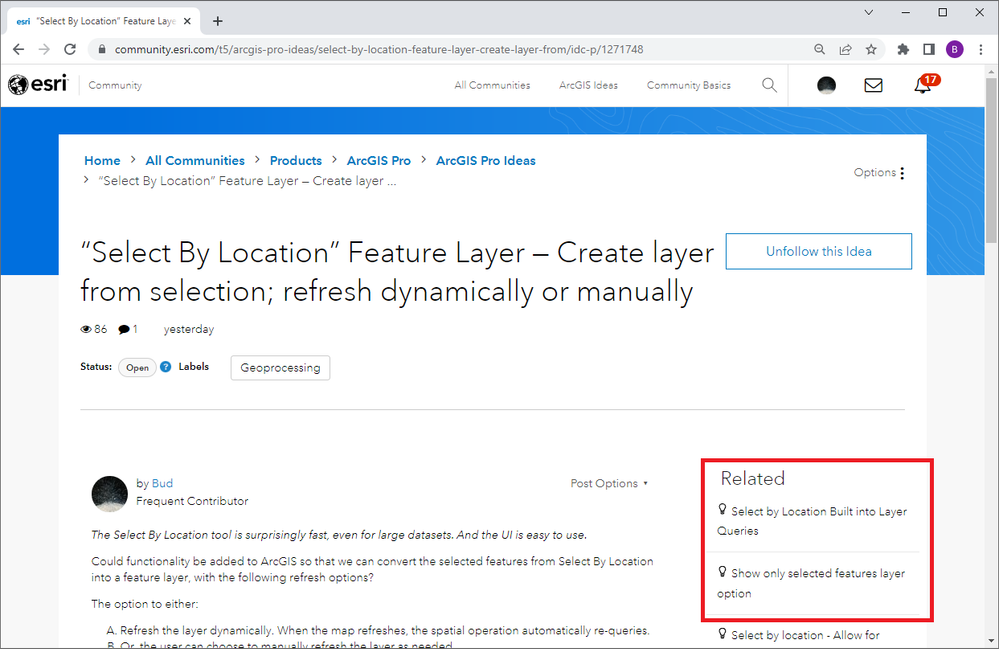The width and height of the screenshot is (999, 649).
Task: Open the notifications bell
Action: 923,85
